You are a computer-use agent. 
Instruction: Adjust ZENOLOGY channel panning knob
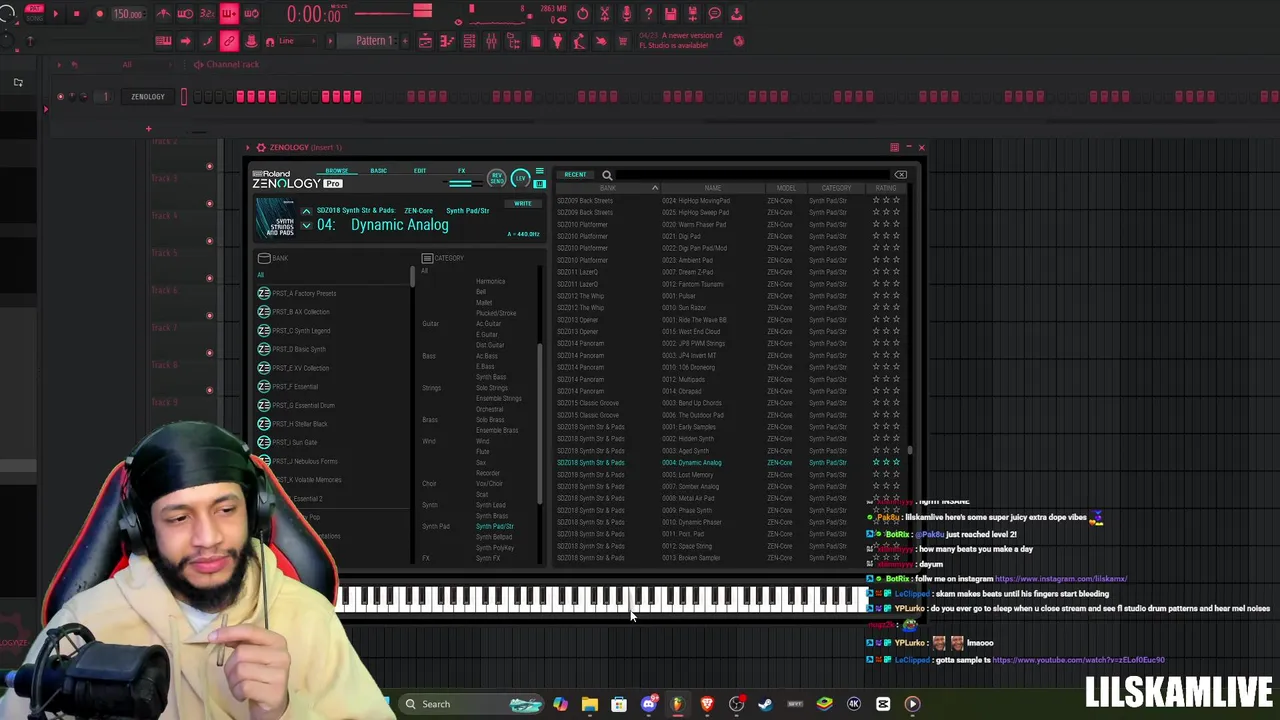(72, 97)
